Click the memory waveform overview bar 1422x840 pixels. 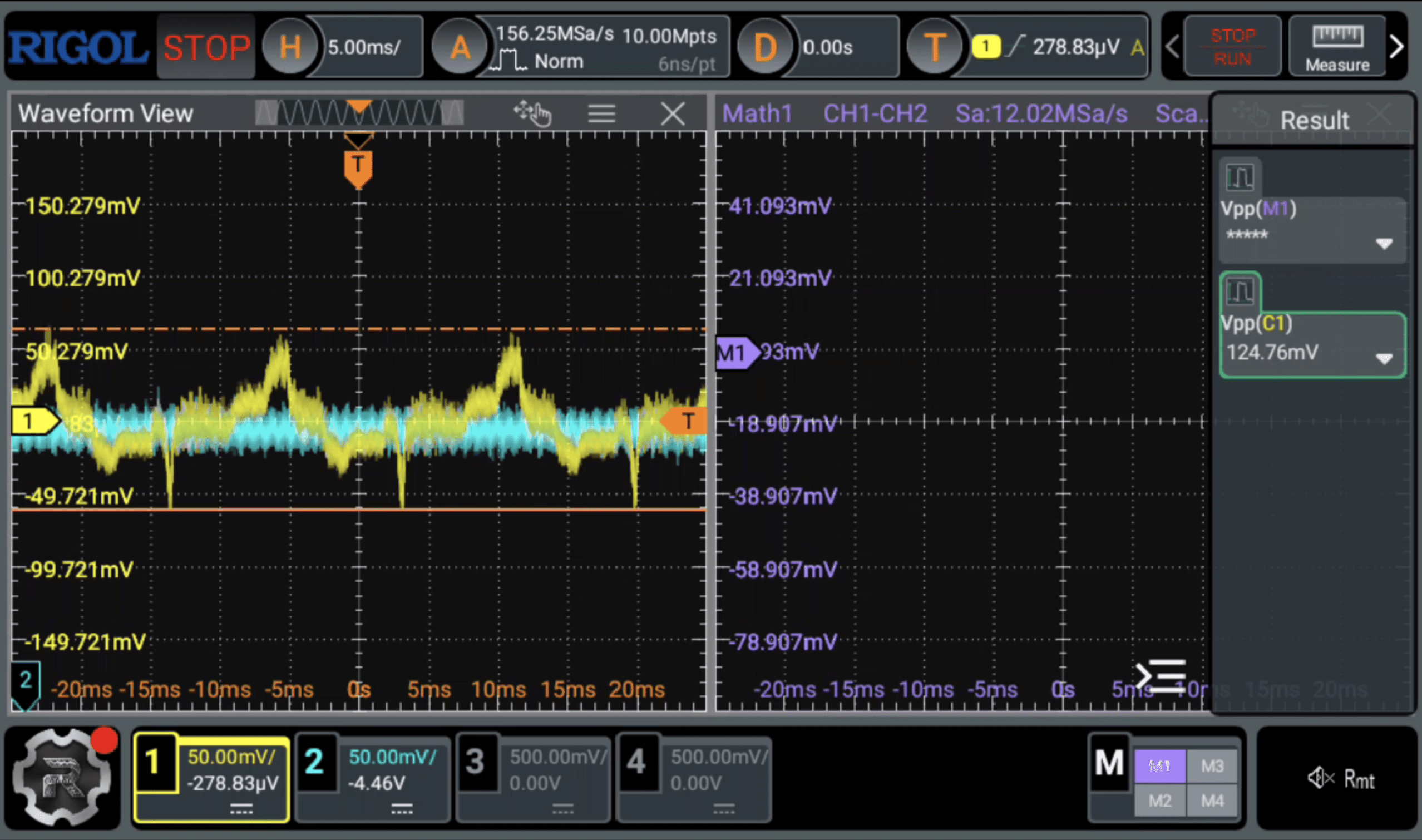[359, 112]
